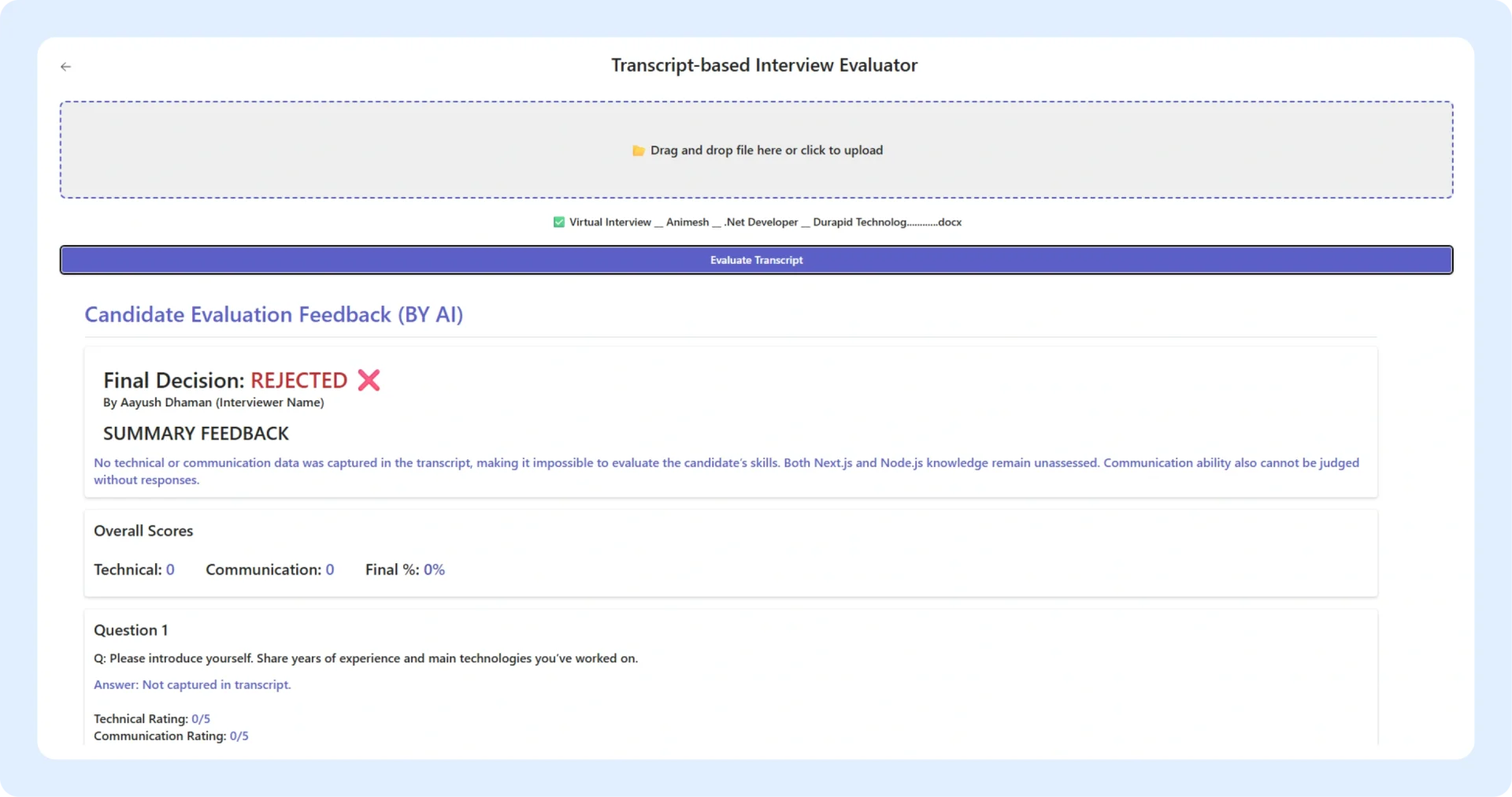Open the Candidate Evaluation Feedback heading
The width and height of the screenshot is (1512, 797).
pos(273,314)
